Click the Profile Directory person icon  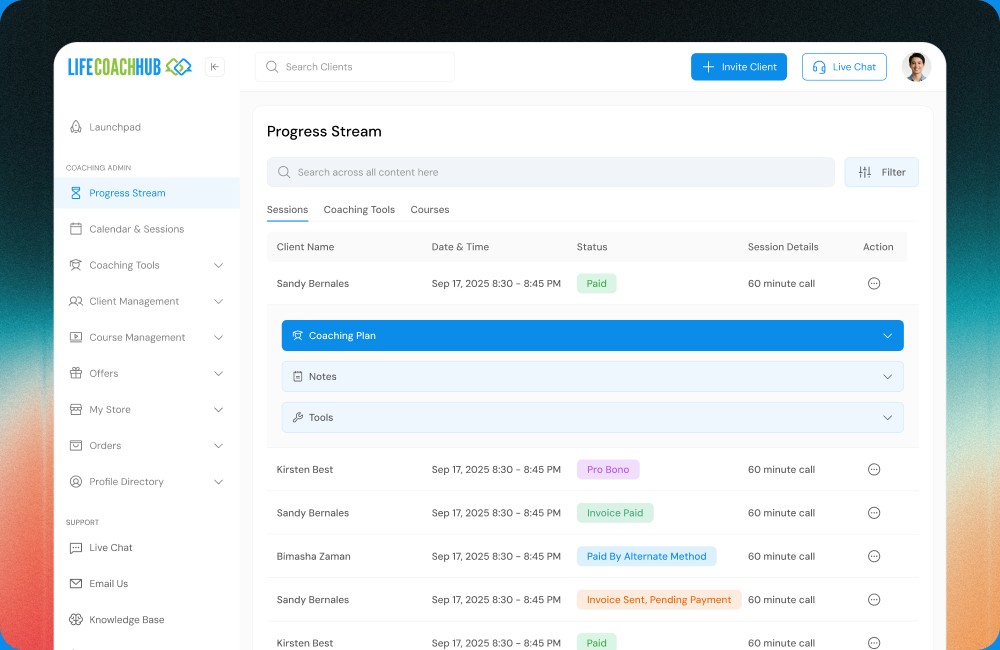click(75, 482)
